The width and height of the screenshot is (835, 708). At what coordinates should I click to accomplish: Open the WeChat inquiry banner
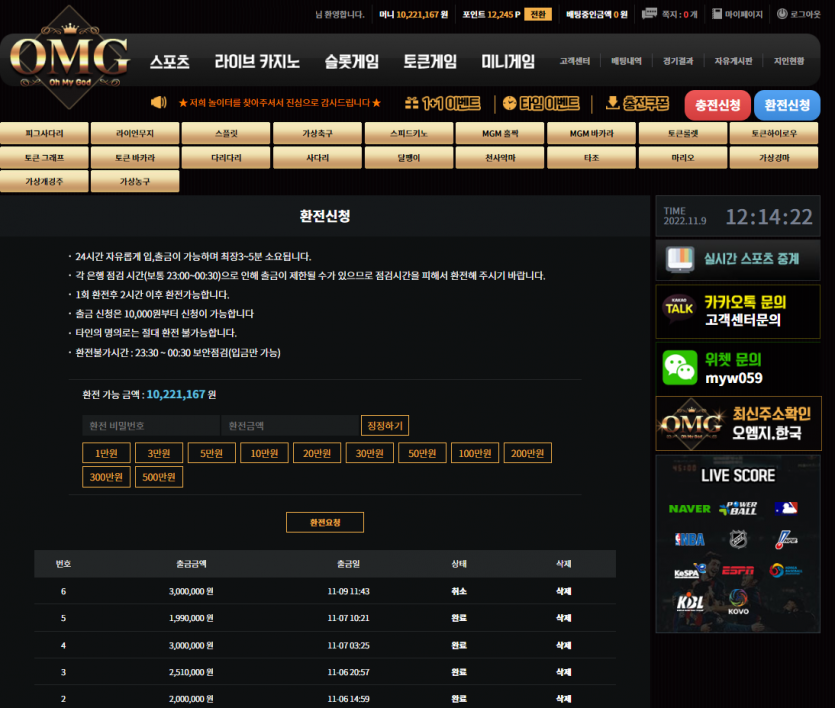738,368
